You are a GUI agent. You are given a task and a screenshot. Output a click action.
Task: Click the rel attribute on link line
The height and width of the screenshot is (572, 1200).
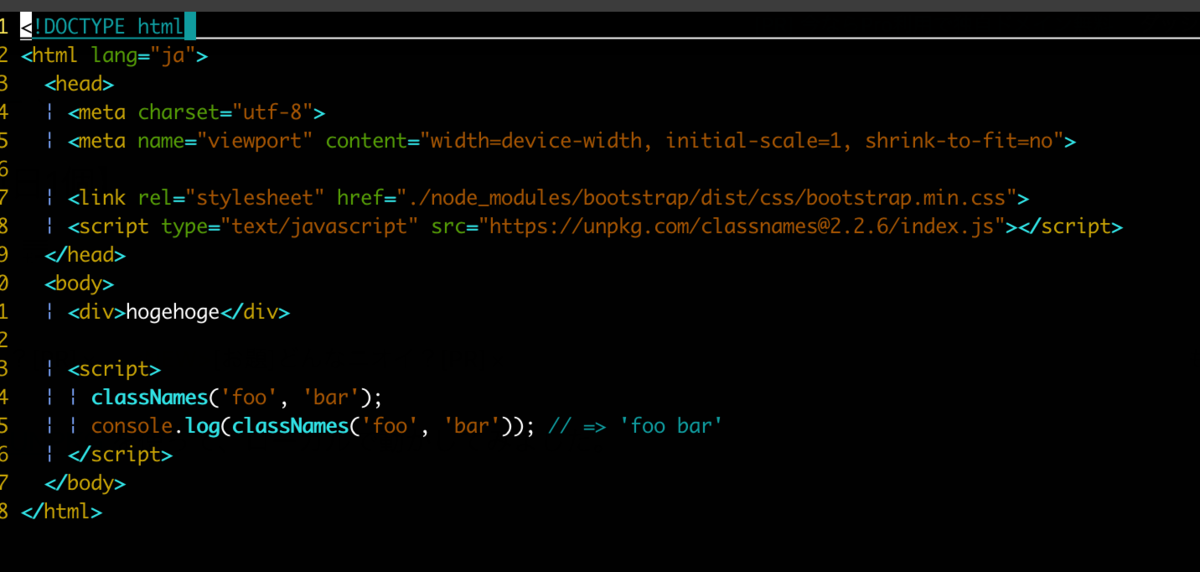[155, 198]
